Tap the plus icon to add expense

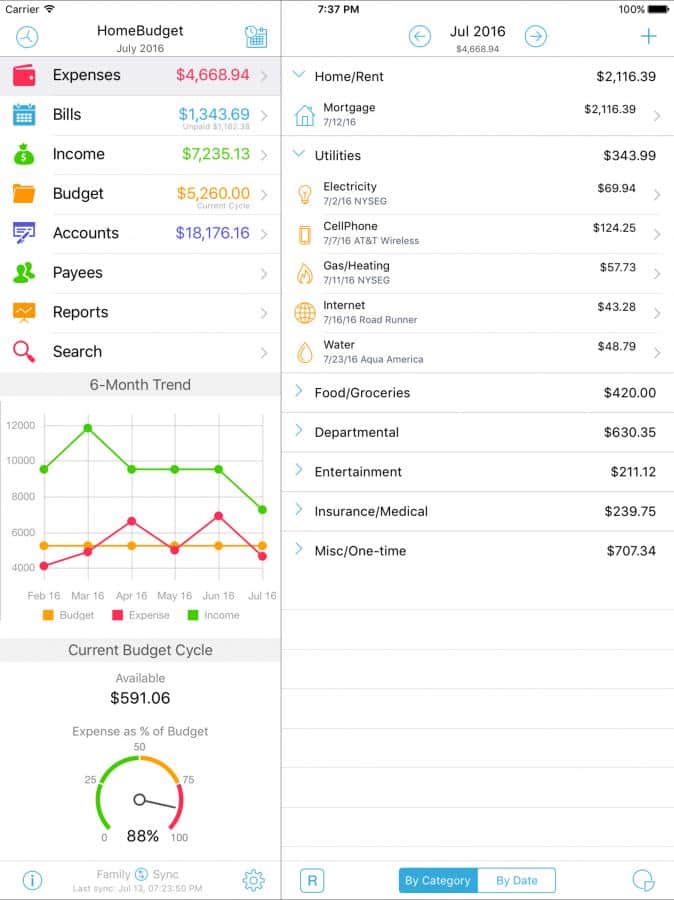coord(648,37)
